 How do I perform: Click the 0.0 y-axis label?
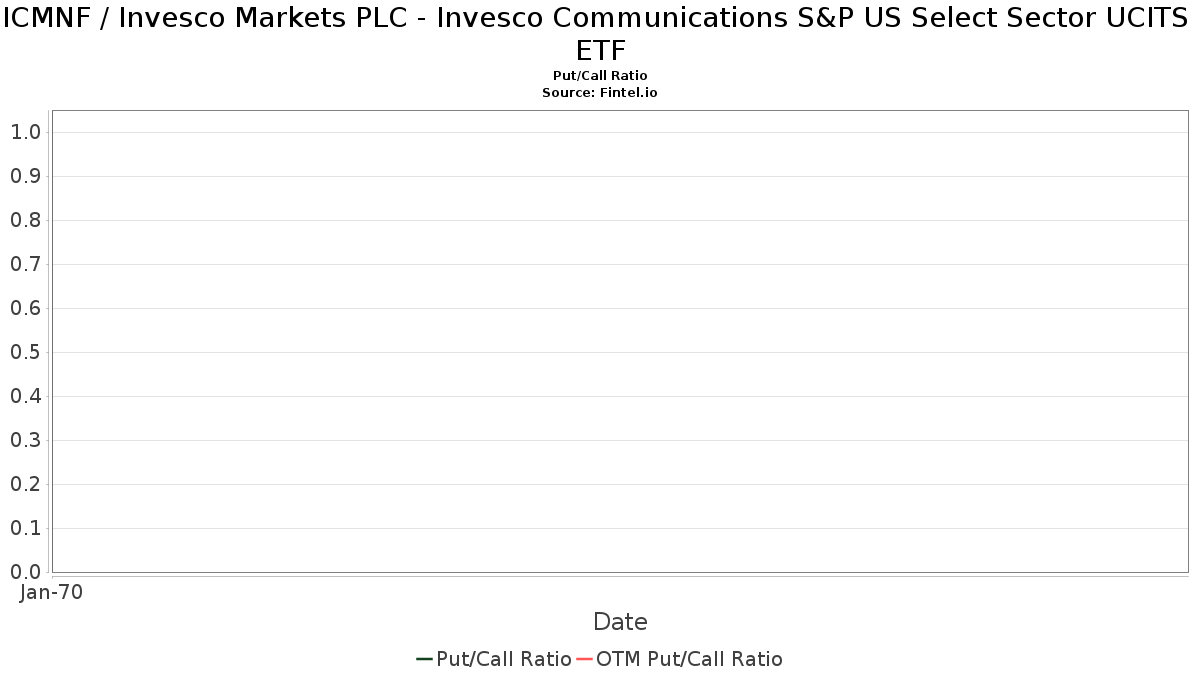pos(25,572)
